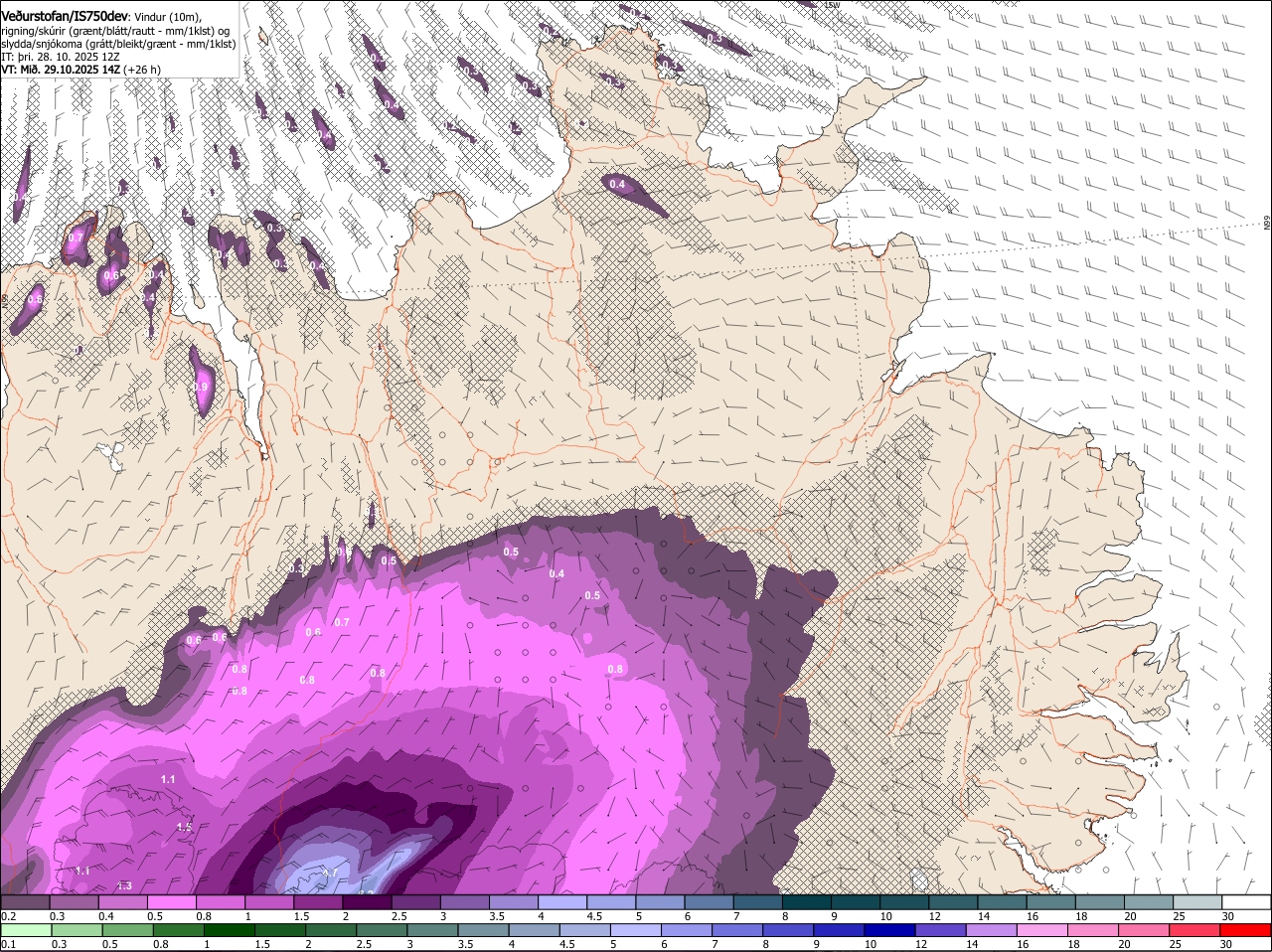This screenshot has width=1272, height=952.
Task: Click snow legend swatch between 18 and 20
Action: pyautogui.click(x=1100, y=901)
